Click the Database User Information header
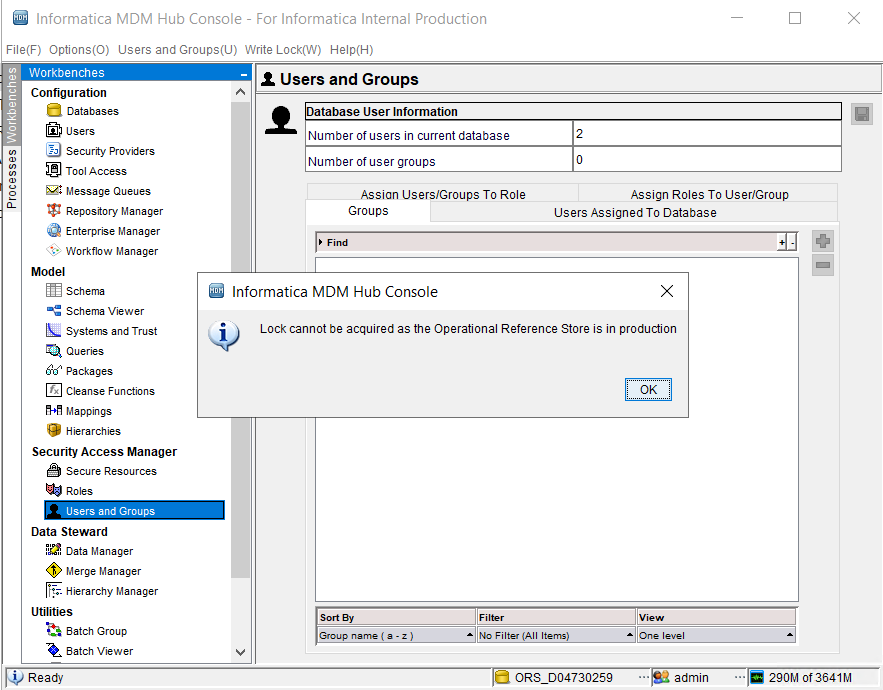Viewport: 883px width, 690px height. [573, 112]
